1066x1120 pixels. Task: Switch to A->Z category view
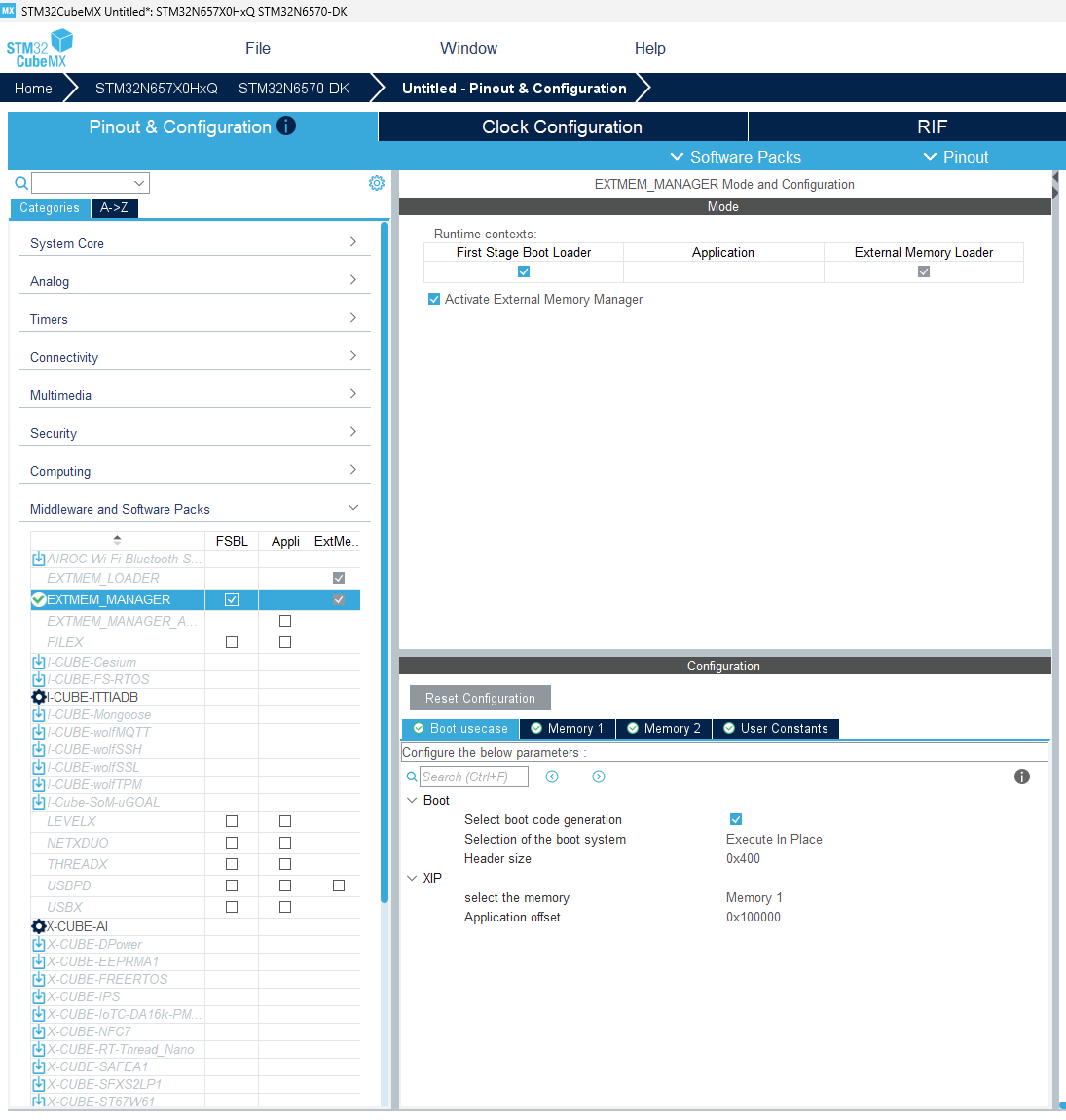point(114,208)
